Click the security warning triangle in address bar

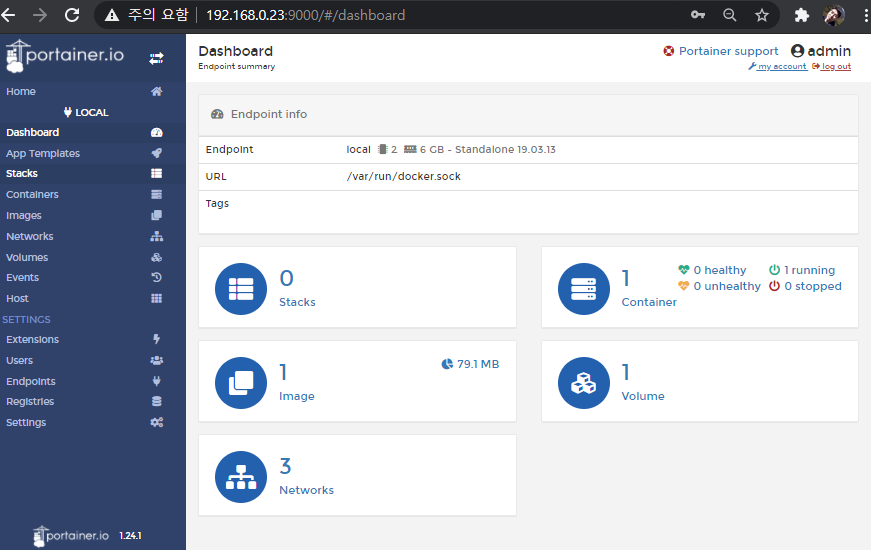(112, 15)
